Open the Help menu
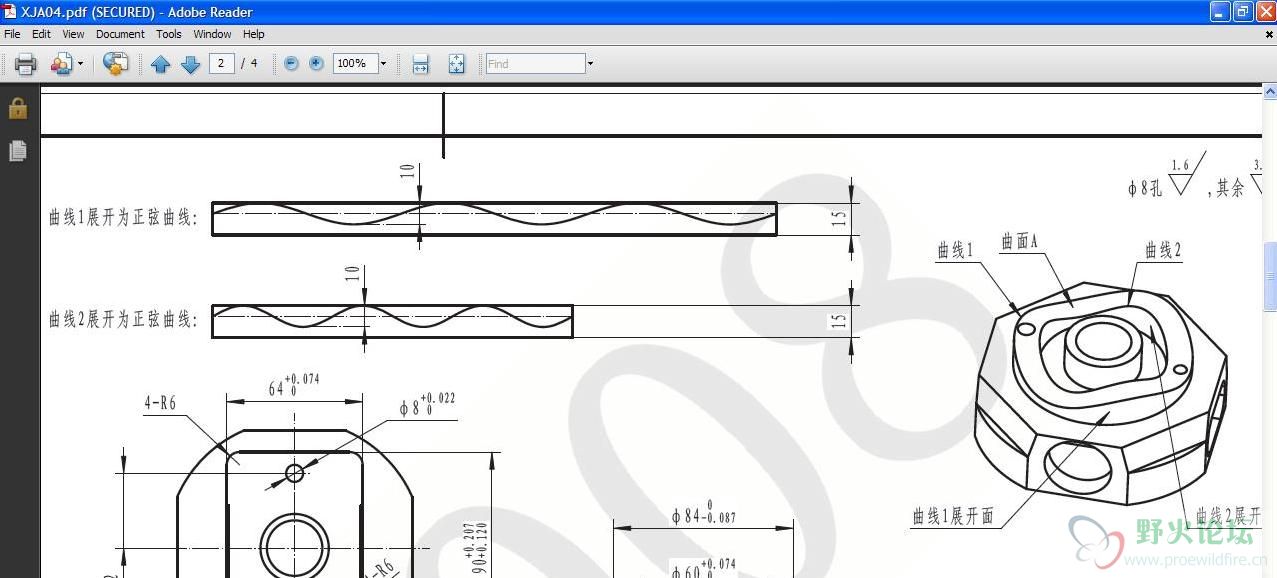Viewport: 1277px width, 578px height. click(x=254, y=34)
